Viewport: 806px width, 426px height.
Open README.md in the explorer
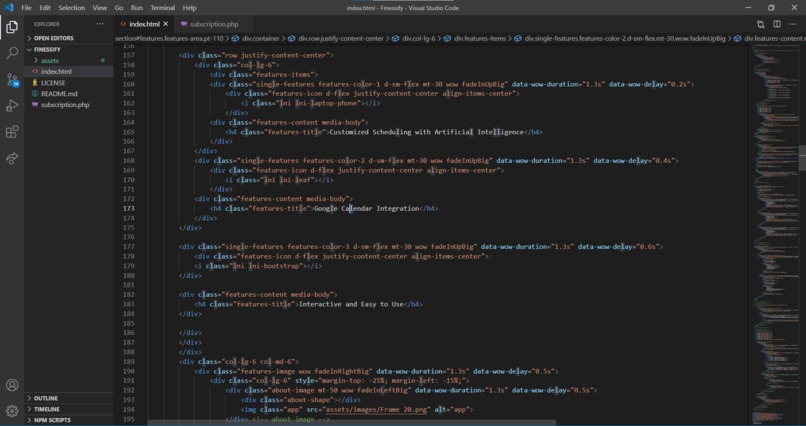(x=69, y=94)
